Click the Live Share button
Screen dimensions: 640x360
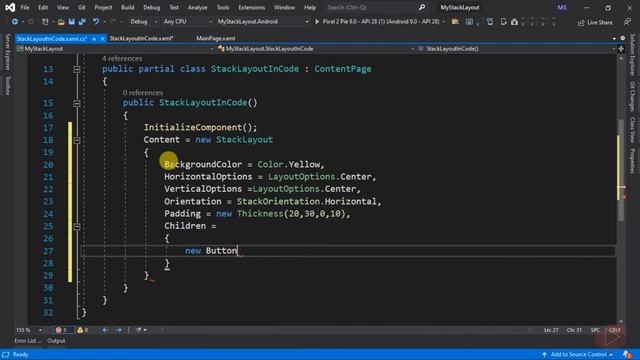pyautogui.click(x=595, y=22)
